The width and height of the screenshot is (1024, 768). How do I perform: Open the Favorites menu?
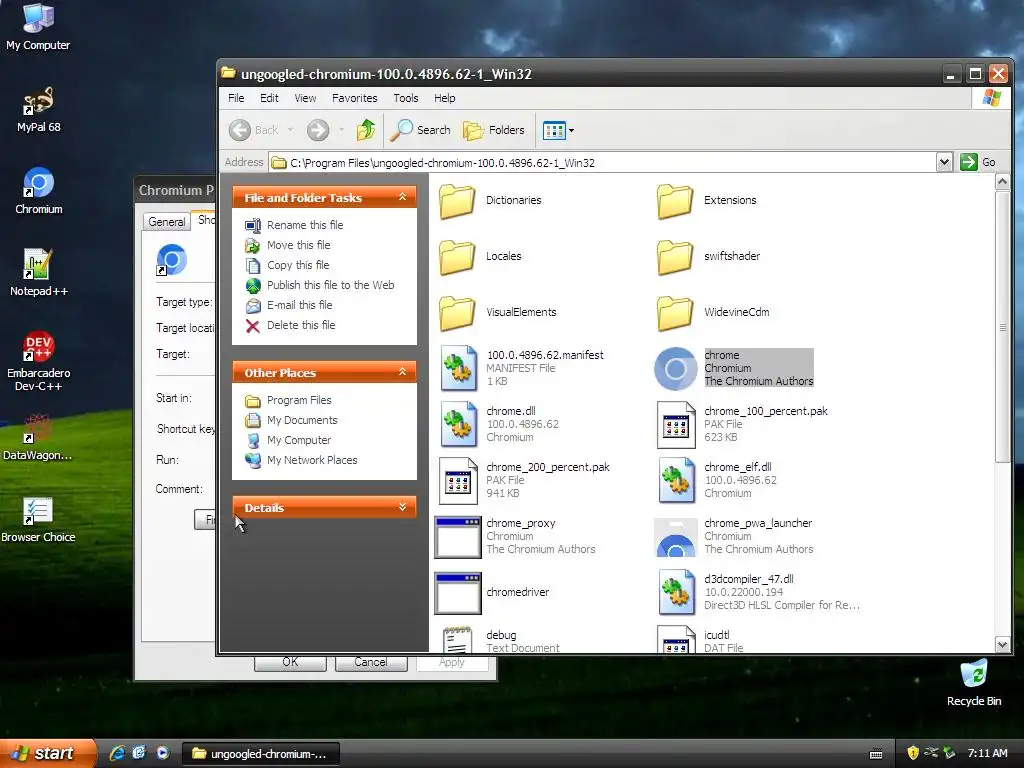[355, 98]
